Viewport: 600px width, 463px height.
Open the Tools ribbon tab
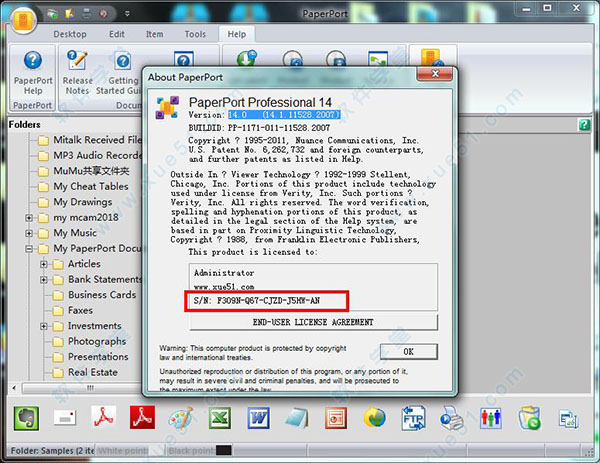coord(195,34)
